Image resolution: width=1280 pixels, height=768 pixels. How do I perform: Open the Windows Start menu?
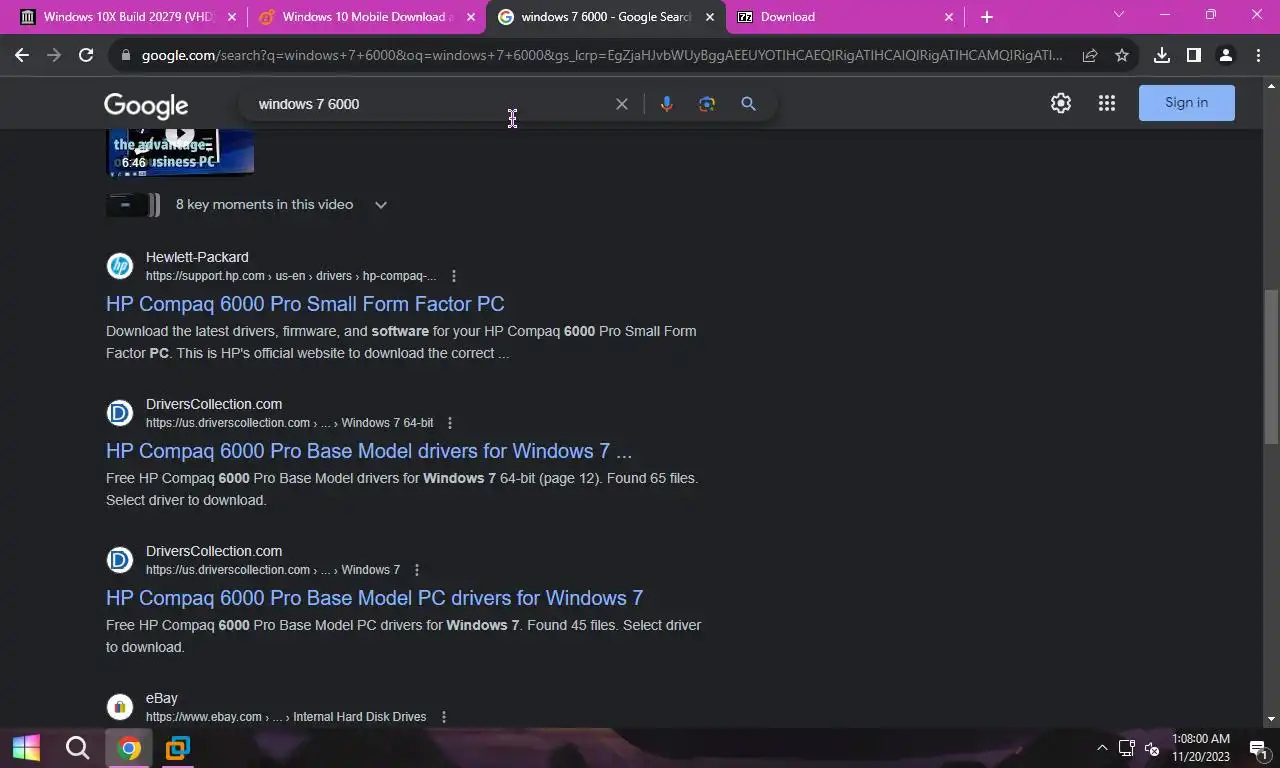tap(26, 748)
